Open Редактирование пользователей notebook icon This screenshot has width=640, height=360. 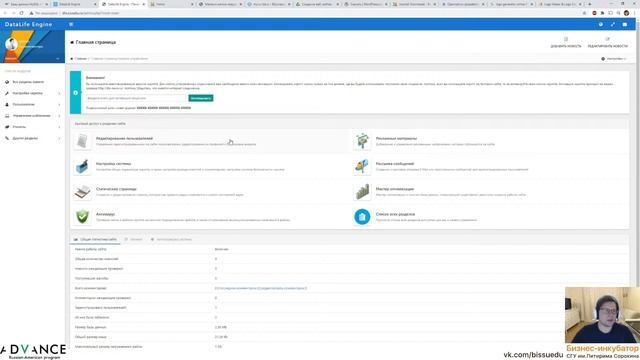click(x=82, y=141)
